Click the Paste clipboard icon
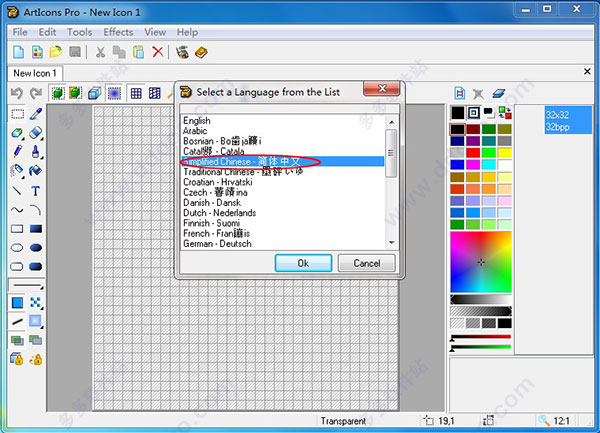 tap(139, 52)
